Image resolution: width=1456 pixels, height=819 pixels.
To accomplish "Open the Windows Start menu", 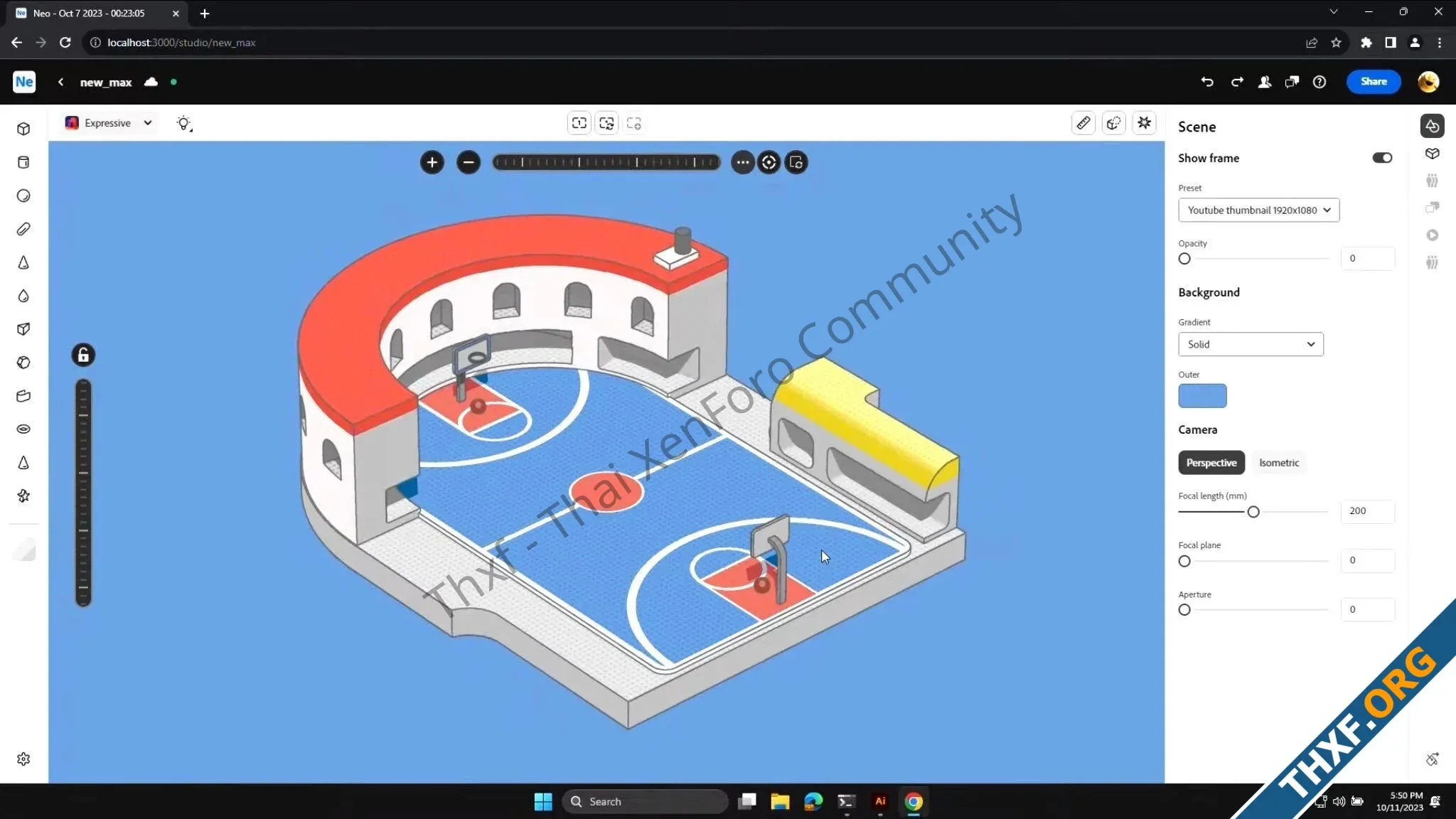I will [543, 801].
